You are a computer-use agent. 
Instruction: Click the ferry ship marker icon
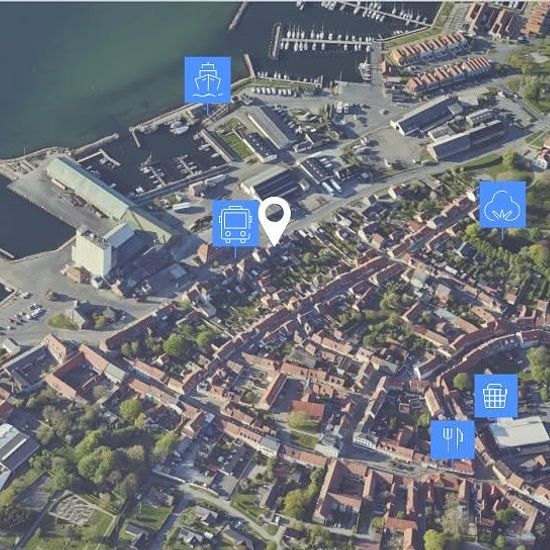tap(208, 80)
